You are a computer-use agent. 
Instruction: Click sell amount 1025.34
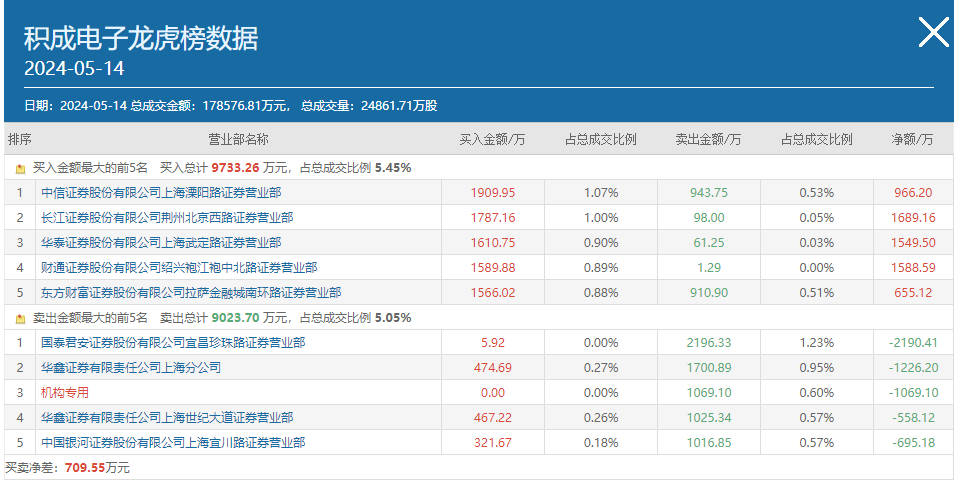tap(709, 418)
